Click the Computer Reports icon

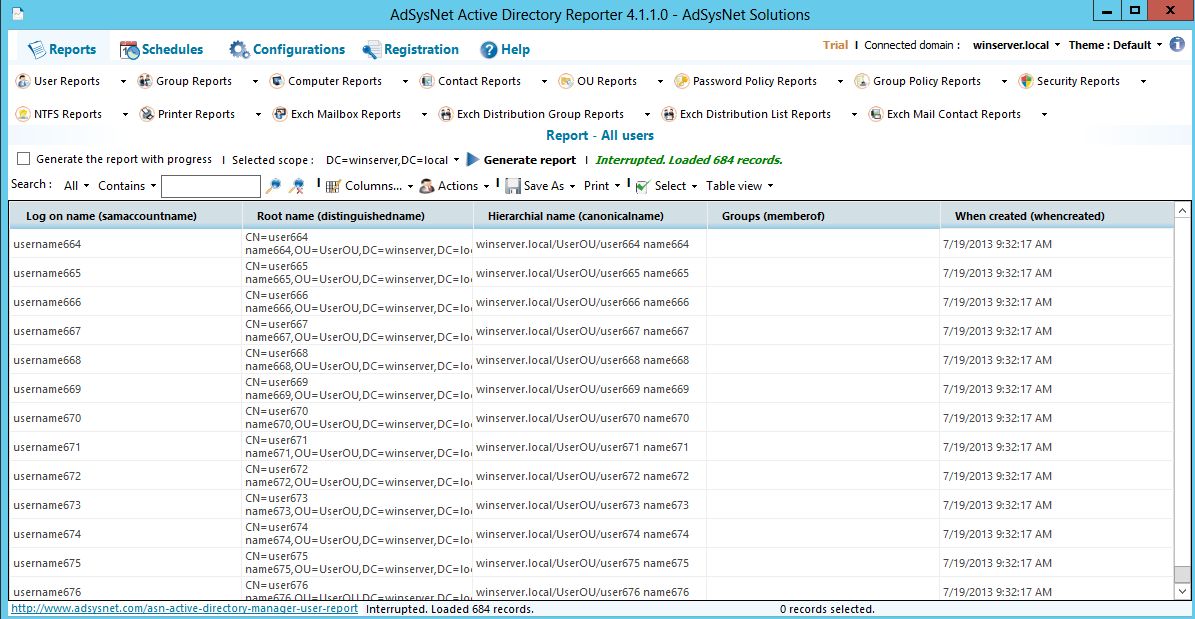tap(277, 81)
